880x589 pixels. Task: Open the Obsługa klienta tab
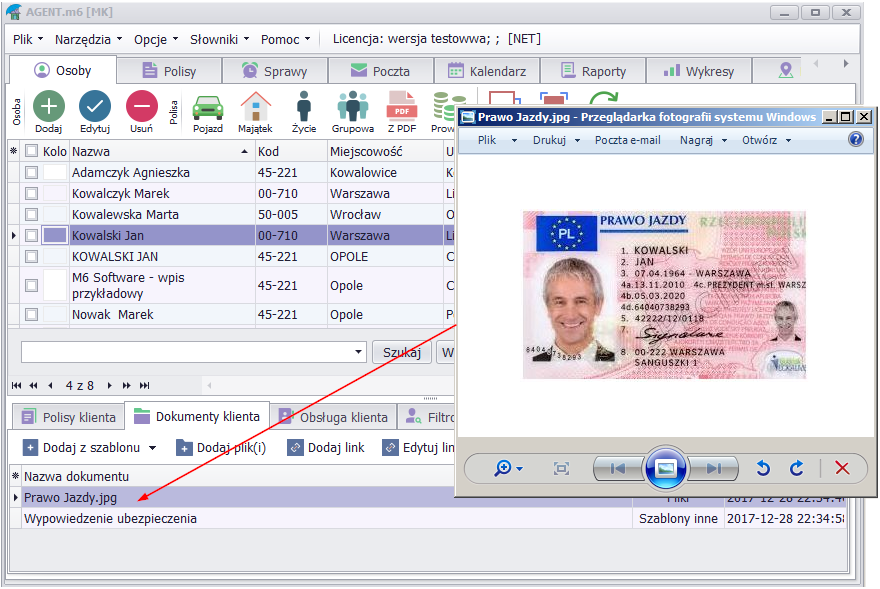click(x=333, y=417)
